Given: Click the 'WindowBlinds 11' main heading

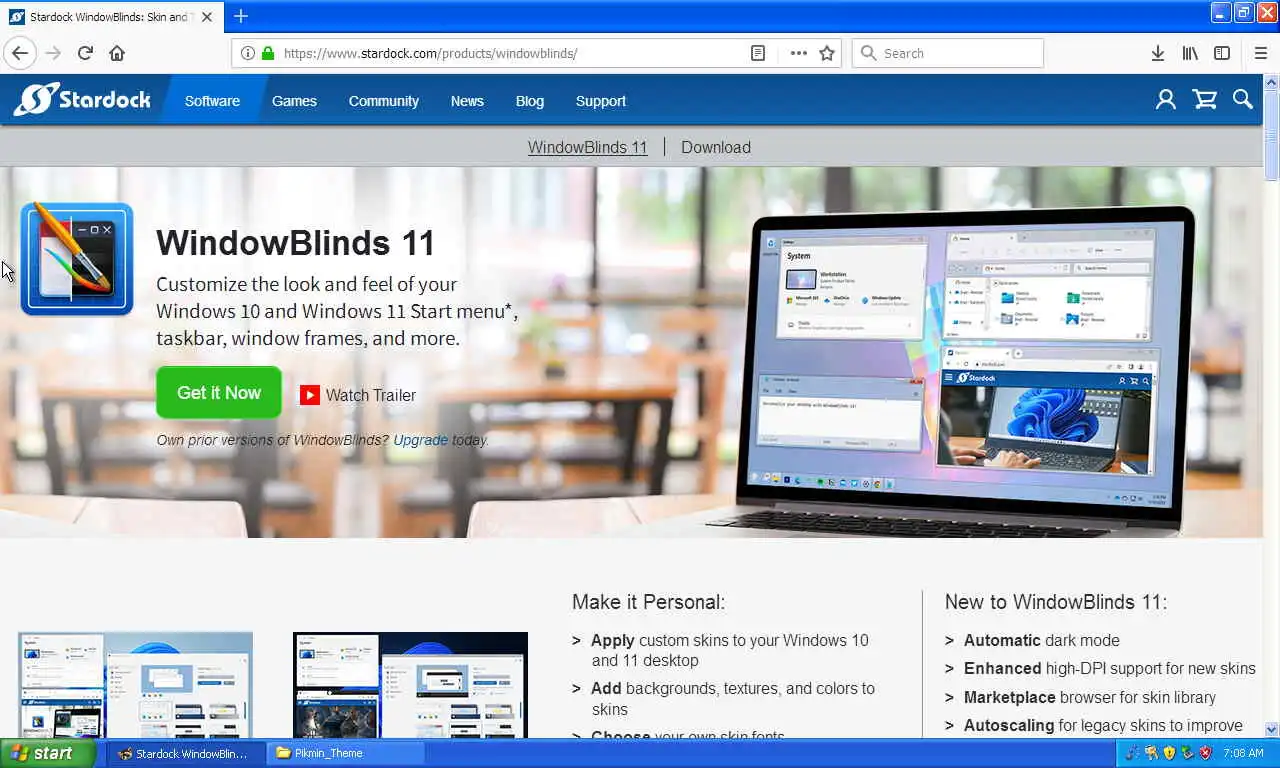Looking at the screenshot, I should (296, 243).
